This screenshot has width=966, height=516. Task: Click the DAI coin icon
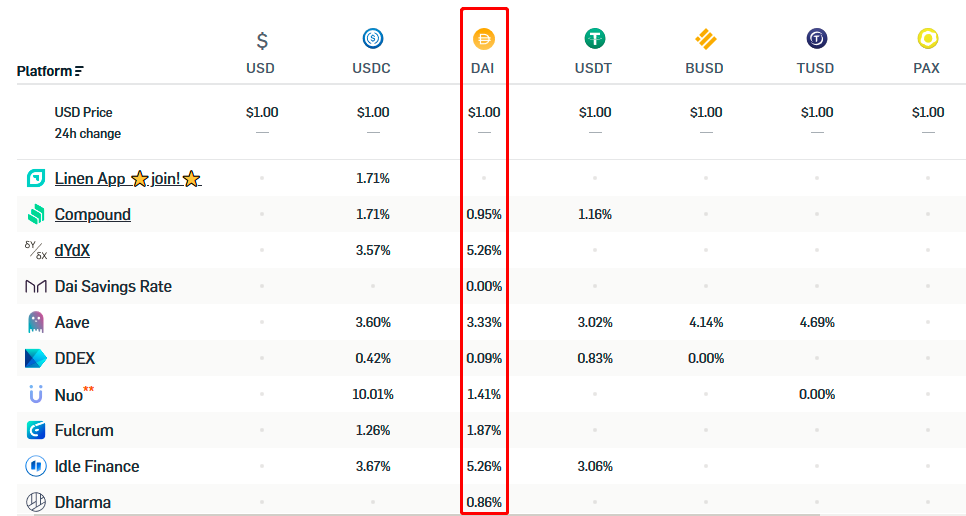(x=484, y=39)
